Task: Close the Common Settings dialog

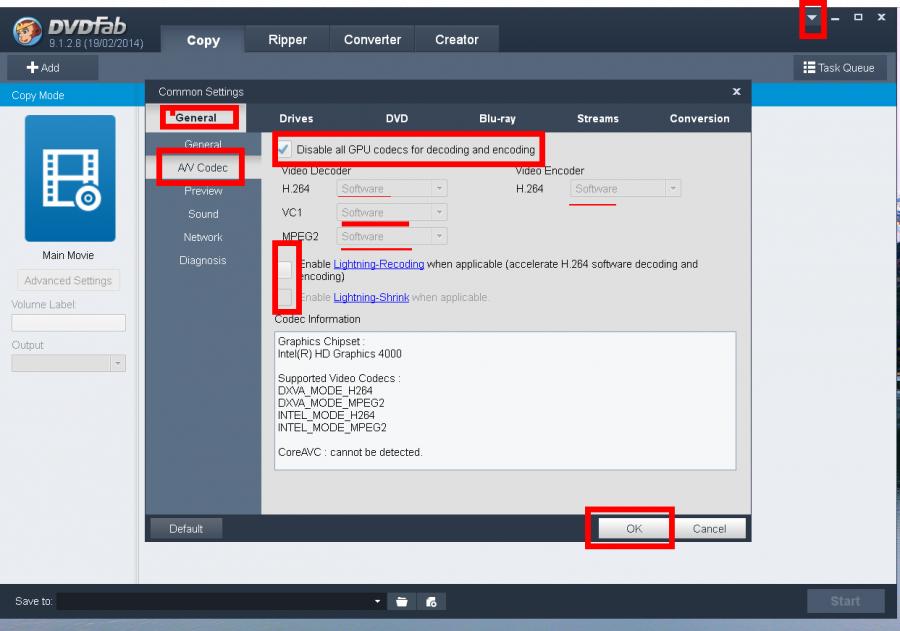Action: point(736,91)
